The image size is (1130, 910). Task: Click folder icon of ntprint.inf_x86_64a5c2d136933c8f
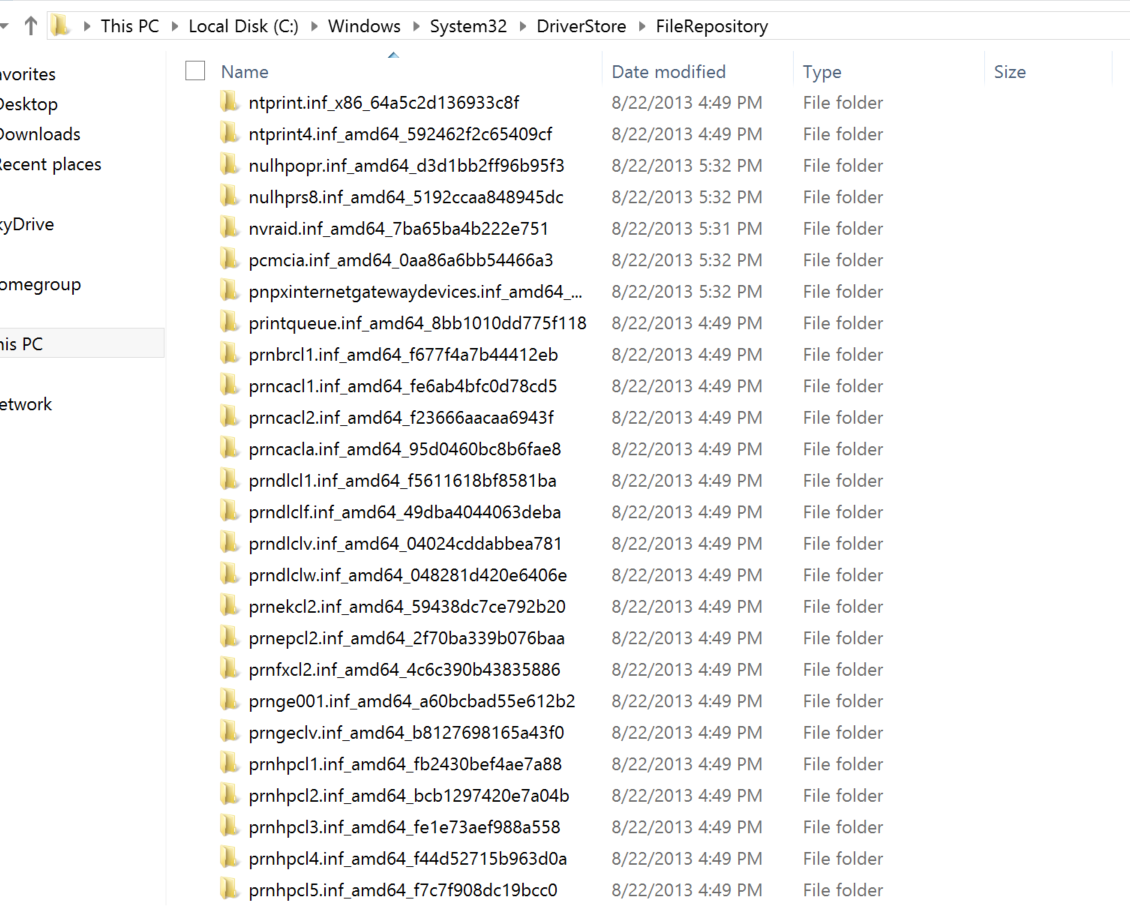click(x=230, y=103)
